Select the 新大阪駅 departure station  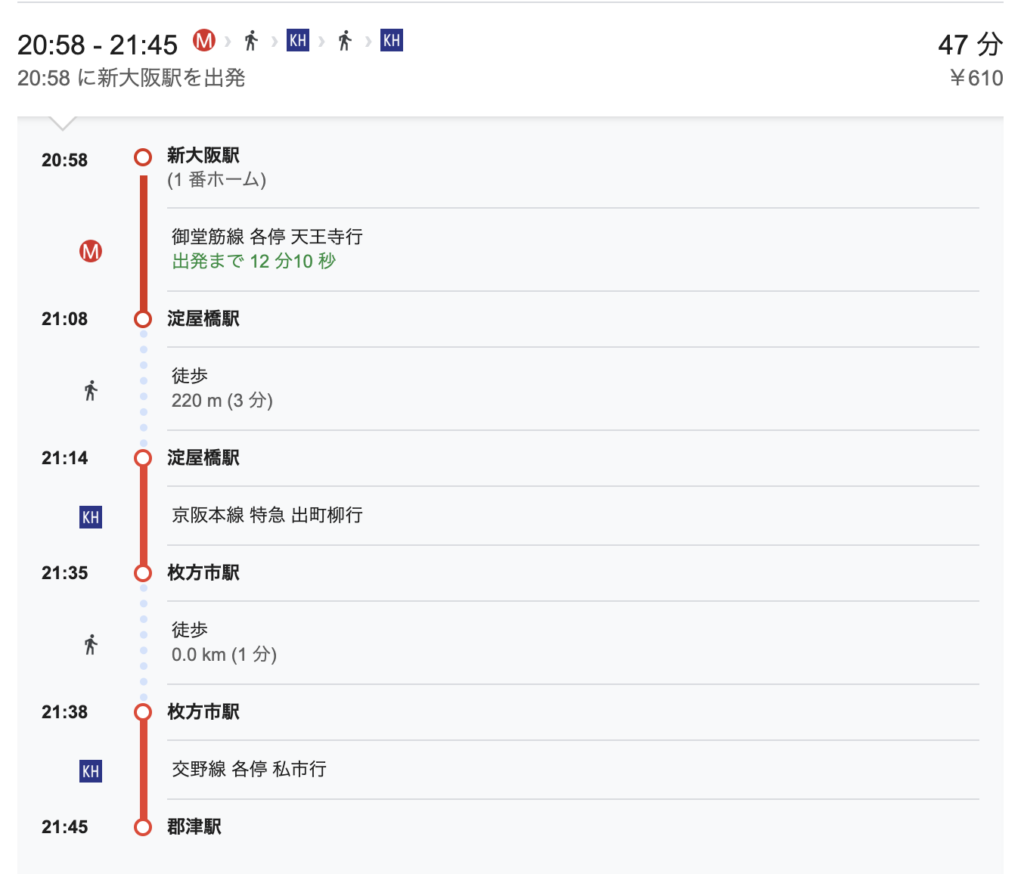[x=203, y=156]
